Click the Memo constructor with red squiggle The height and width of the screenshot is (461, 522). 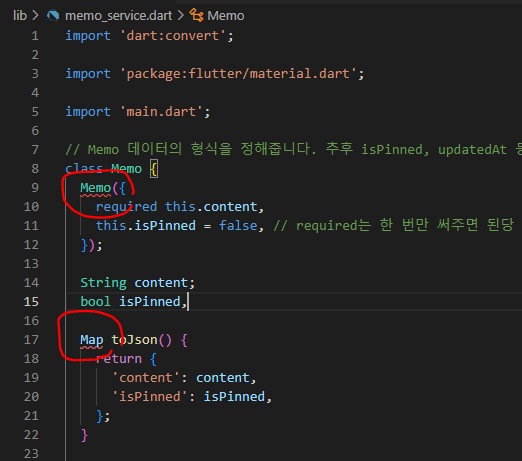95,188
